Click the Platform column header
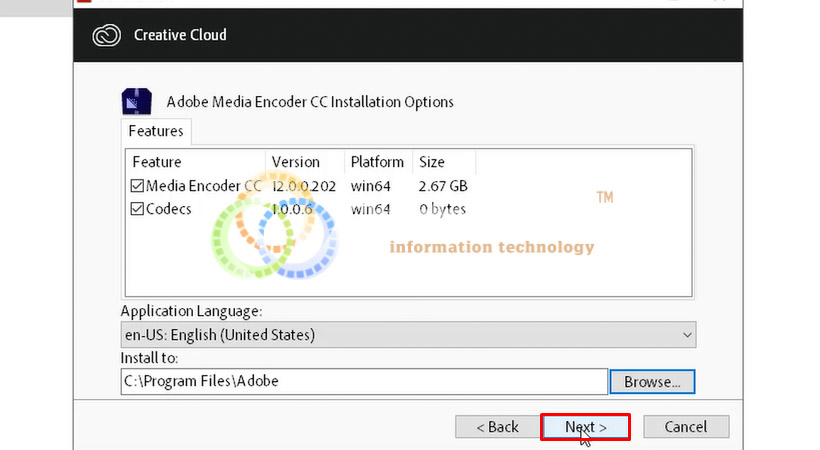Screen dimensions: 820x450 pyautogui.click(x=379, y=162)
